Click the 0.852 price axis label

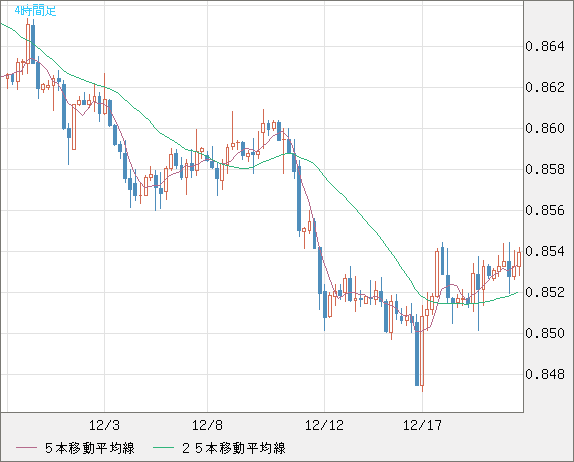click(545, 293)
